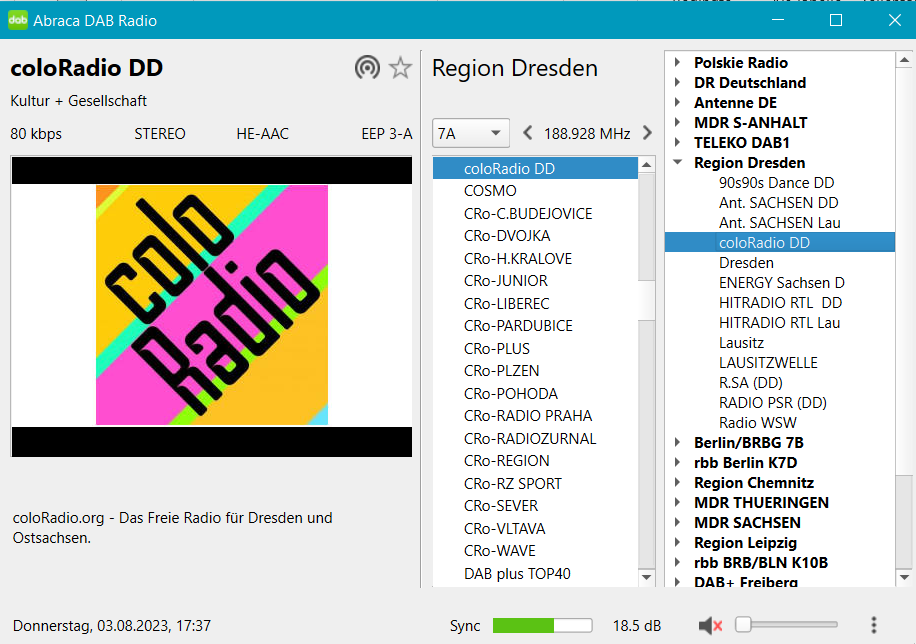
Task: Mark coloRadio DD as favorite with star
Action: coord(400,68)
